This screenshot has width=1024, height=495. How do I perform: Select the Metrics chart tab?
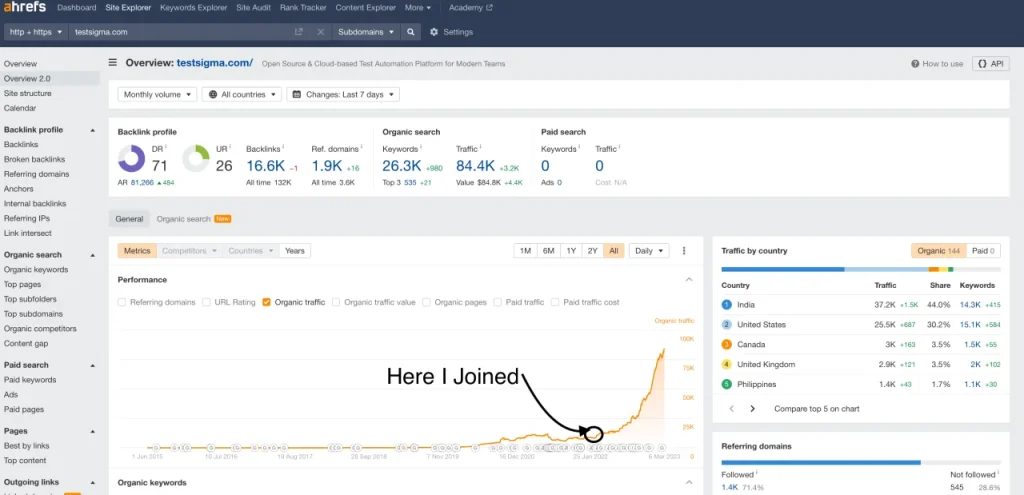[137, 251]
